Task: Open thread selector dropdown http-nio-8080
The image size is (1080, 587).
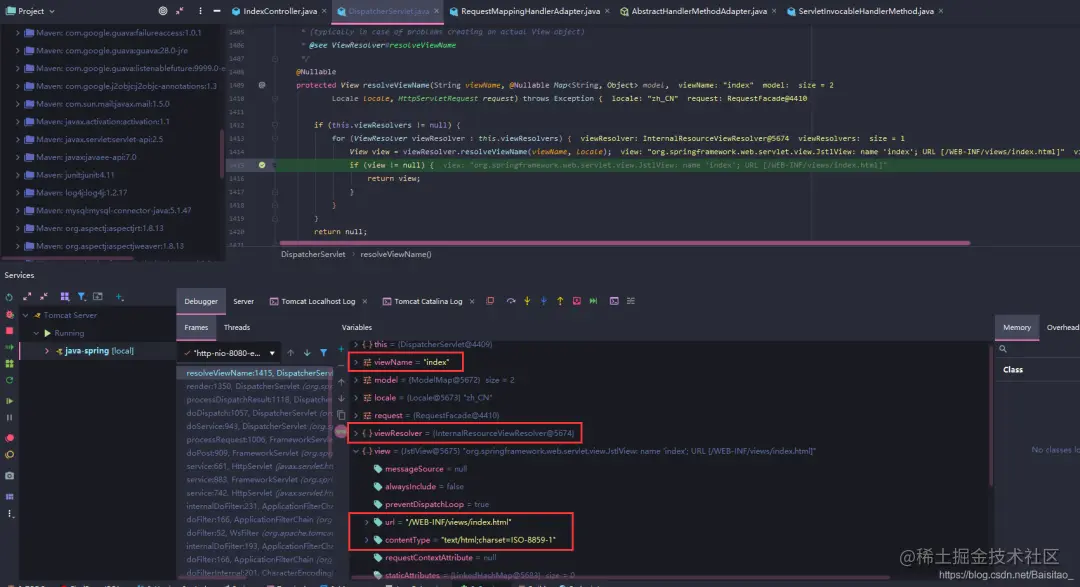Action: pyautogui.click(x=230, y=353)
